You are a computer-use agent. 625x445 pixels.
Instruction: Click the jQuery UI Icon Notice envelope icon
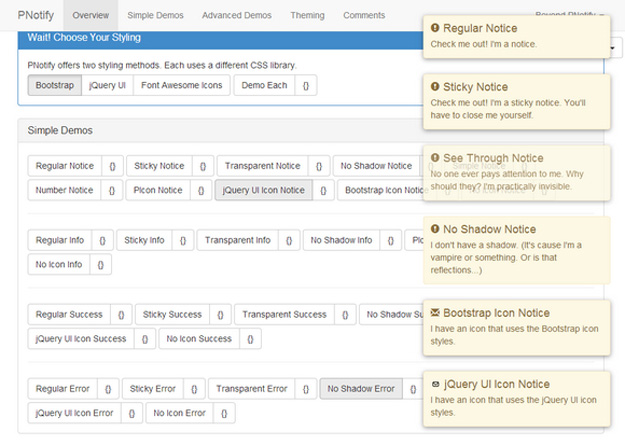(x=435, y=384)
